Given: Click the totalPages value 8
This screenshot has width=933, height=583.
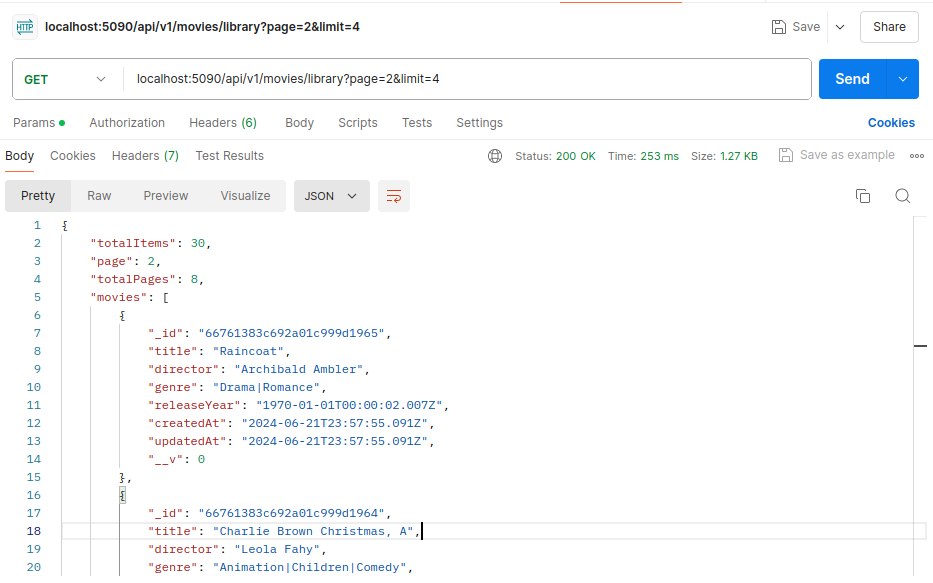Looking at the screenshot, I should coord(194,280).
